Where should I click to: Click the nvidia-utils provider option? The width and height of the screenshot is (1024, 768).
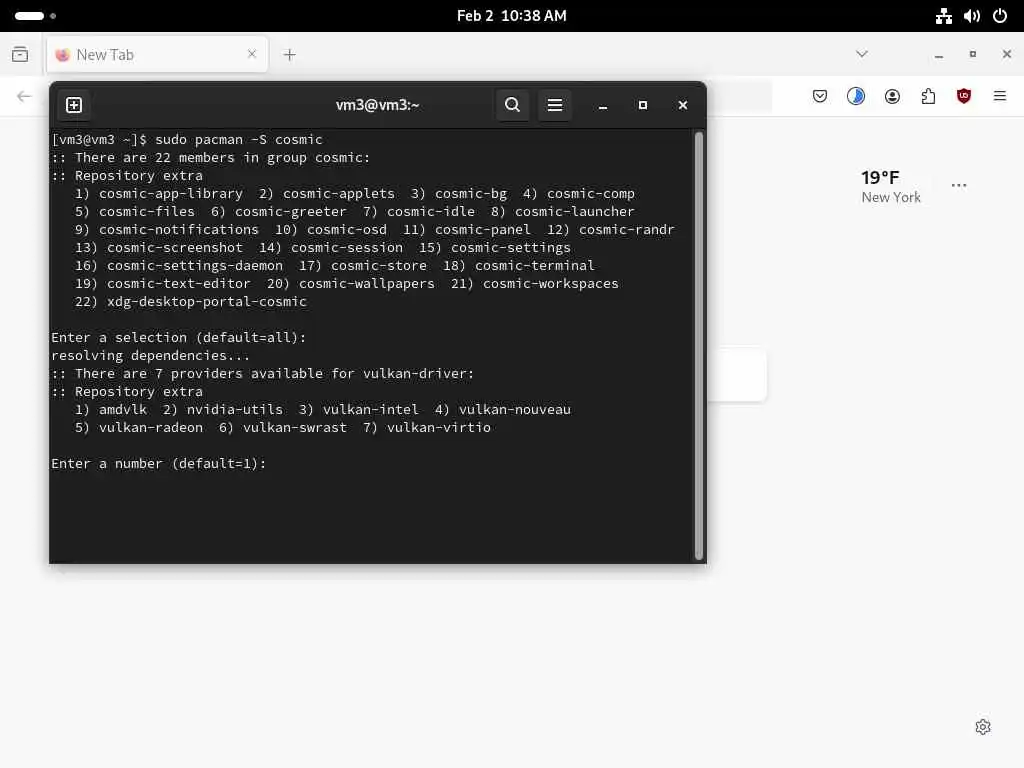(x=235, y=409)
